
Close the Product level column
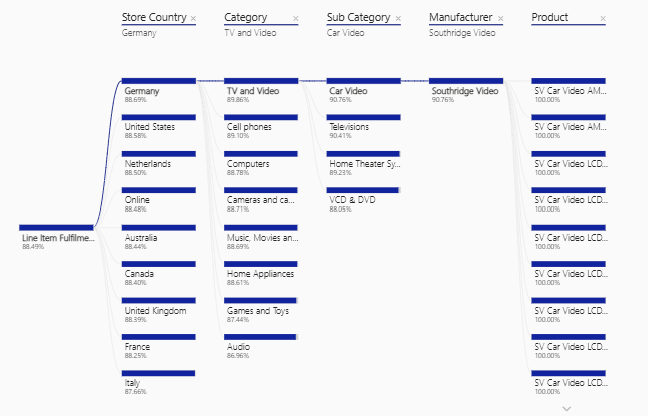tap(604, 19)
